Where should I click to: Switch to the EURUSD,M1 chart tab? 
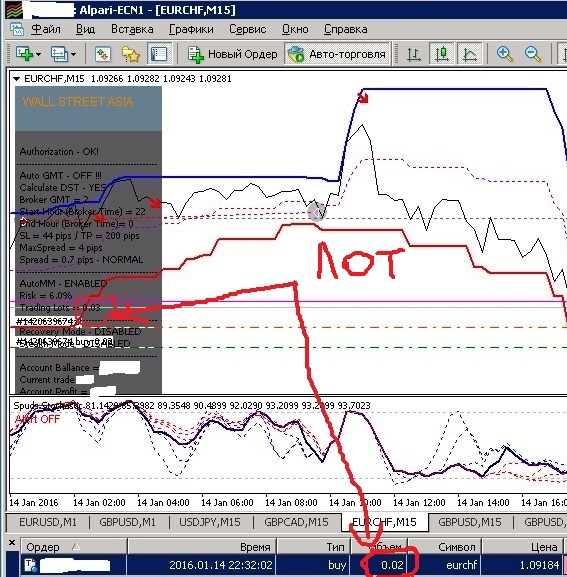pos(48,522)
